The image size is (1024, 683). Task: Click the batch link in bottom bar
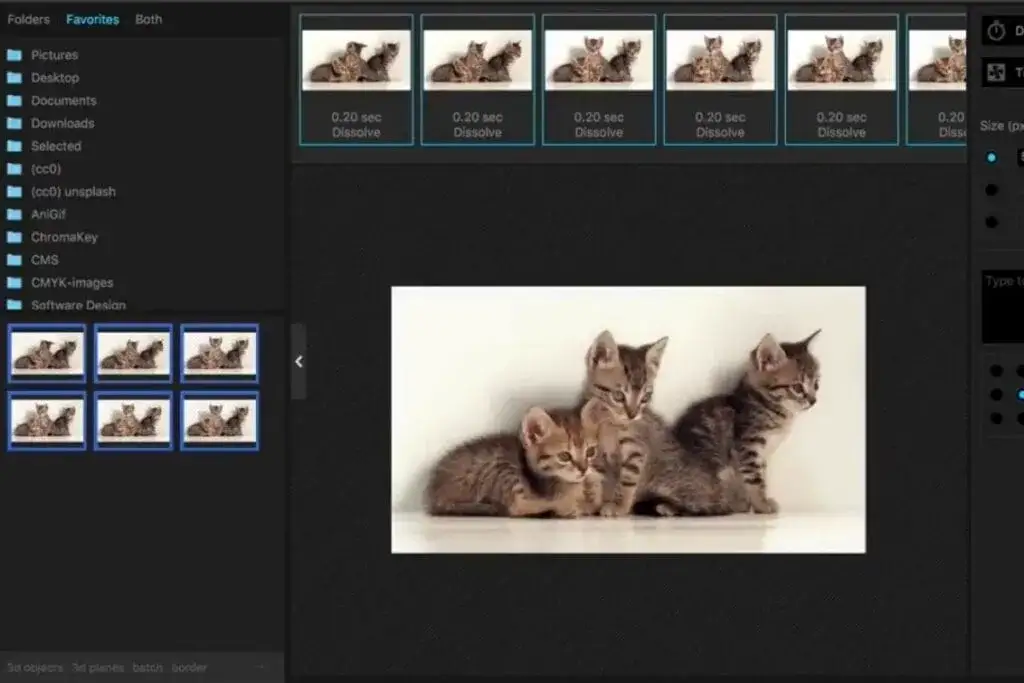point(146,667)
